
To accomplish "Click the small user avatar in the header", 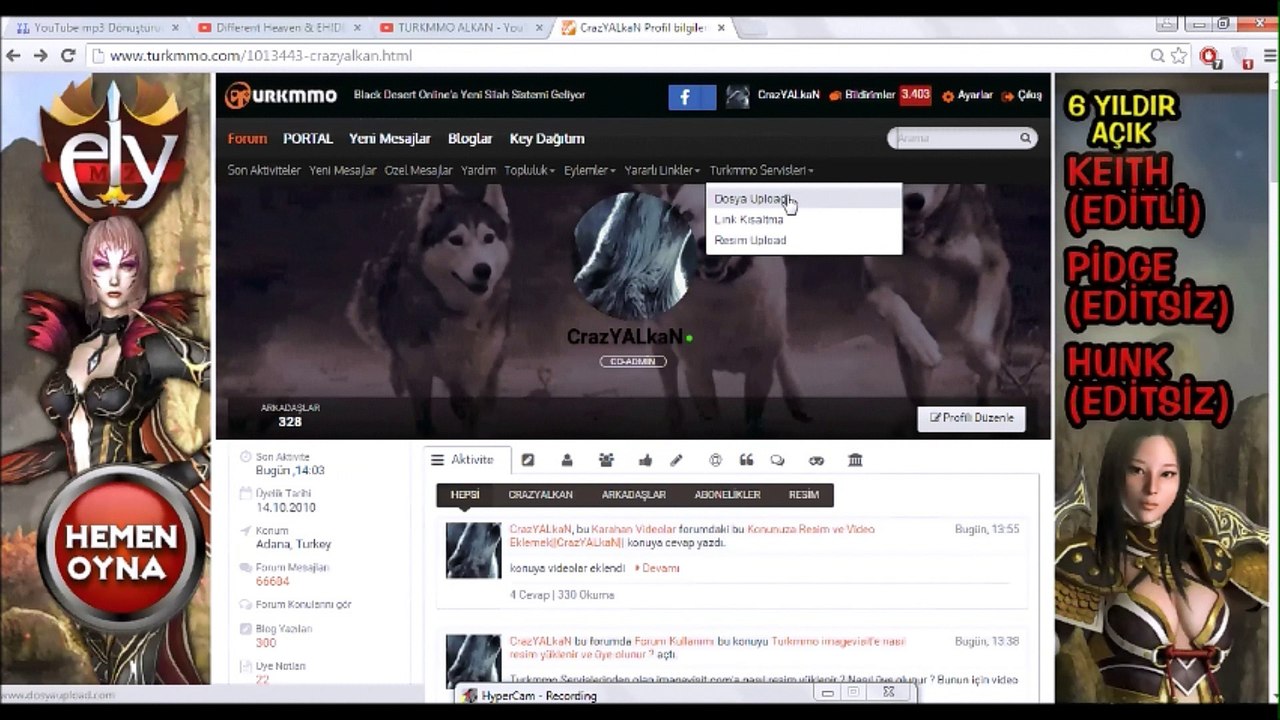I will pyautogui.click(x=738, y=96).
